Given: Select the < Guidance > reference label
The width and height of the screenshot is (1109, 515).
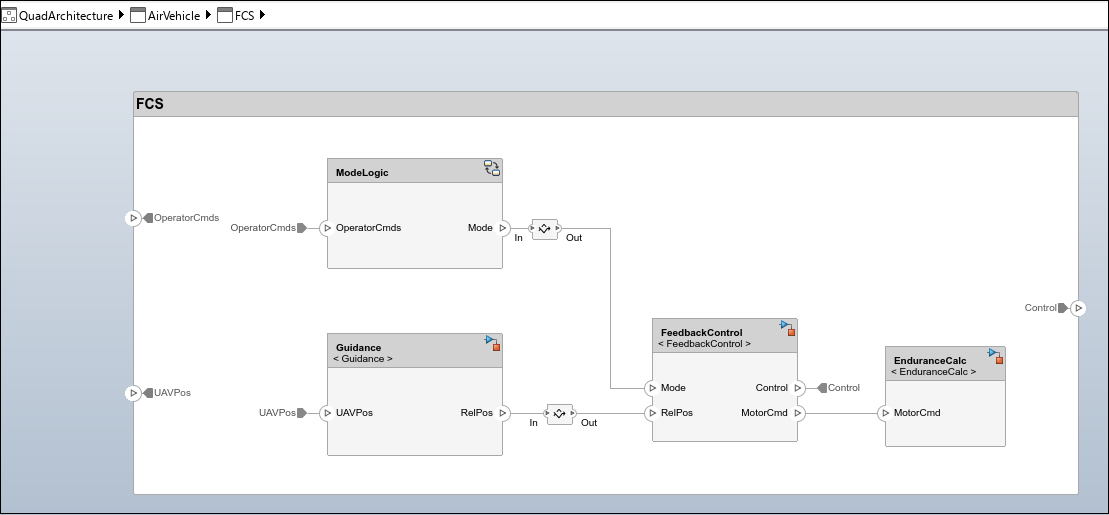Looking at the screenshot, I should point(363,359).
